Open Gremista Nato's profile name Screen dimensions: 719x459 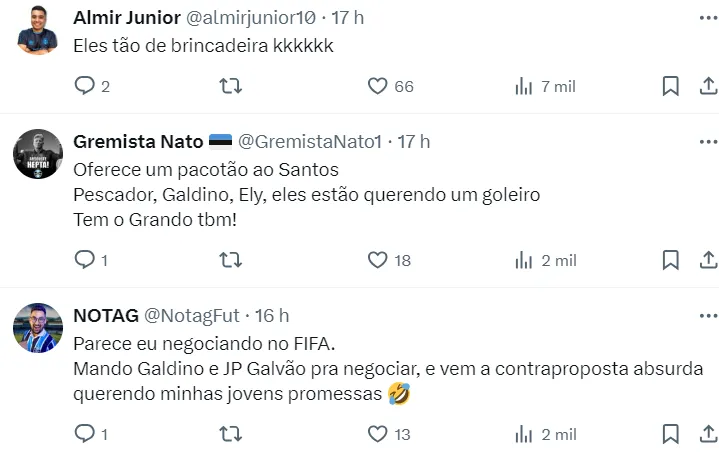click(138, 142)
